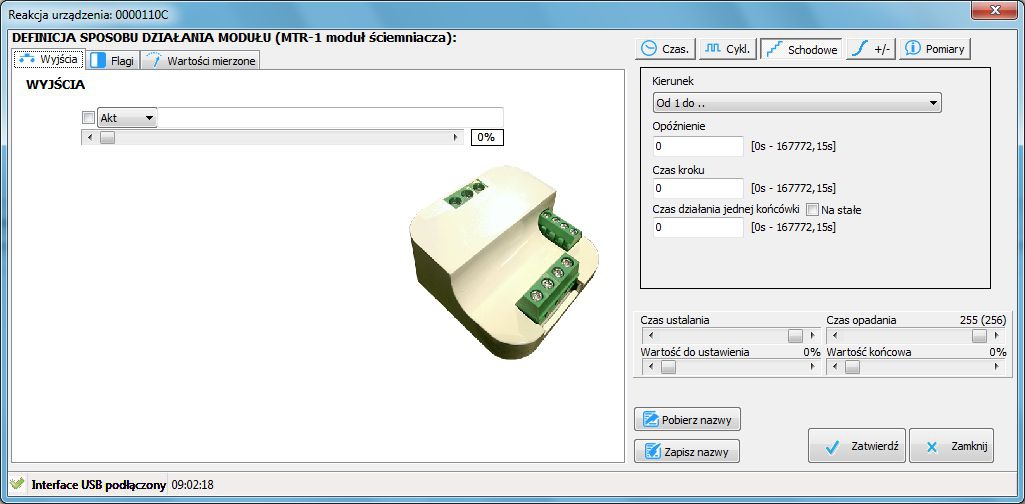Select the Schodowe staircase mode button
Screen dimensions: 1025x504
(801, 49)
